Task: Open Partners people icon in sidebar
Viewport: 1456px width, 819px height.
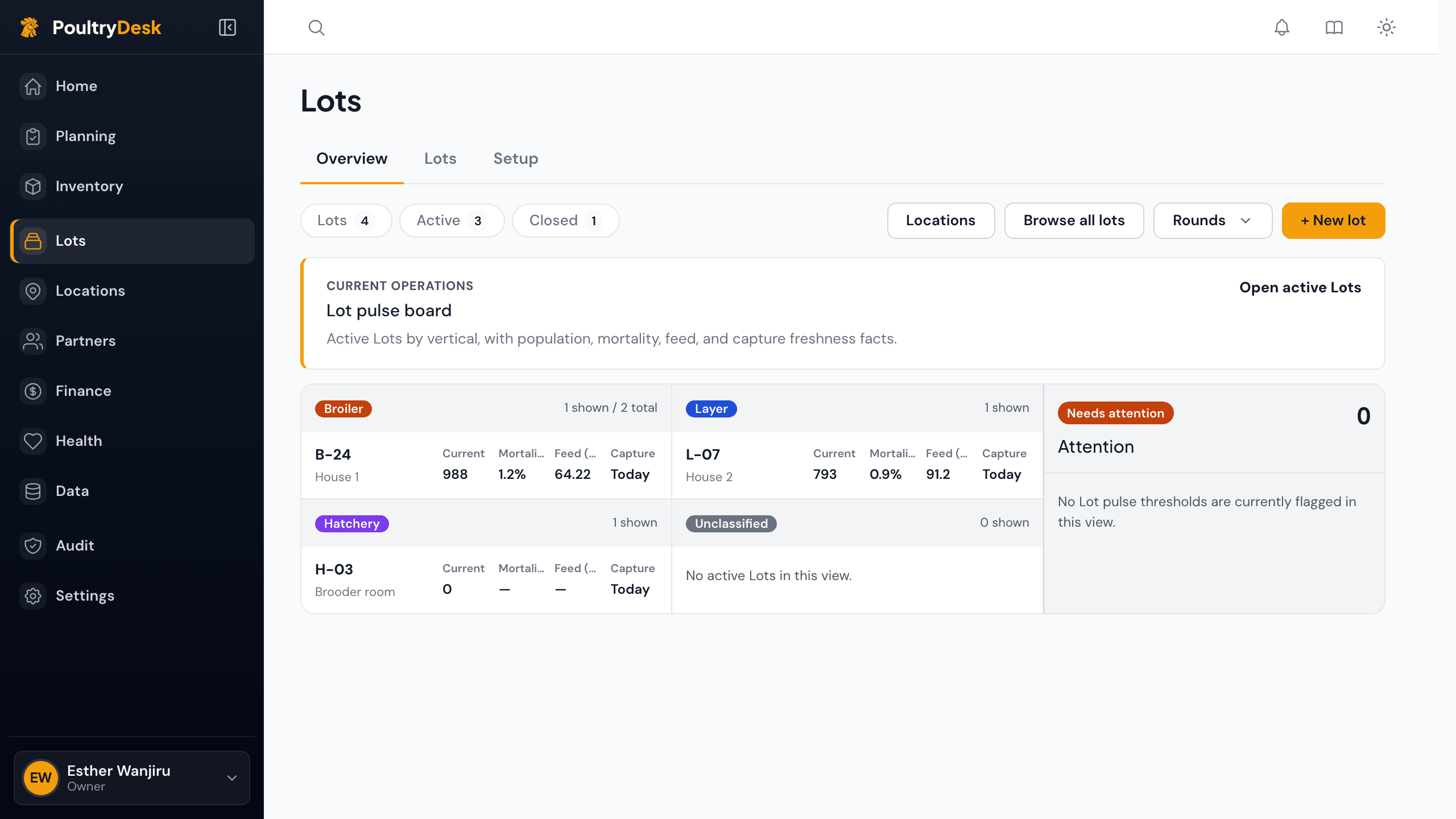Action: (x=33, y=341)
